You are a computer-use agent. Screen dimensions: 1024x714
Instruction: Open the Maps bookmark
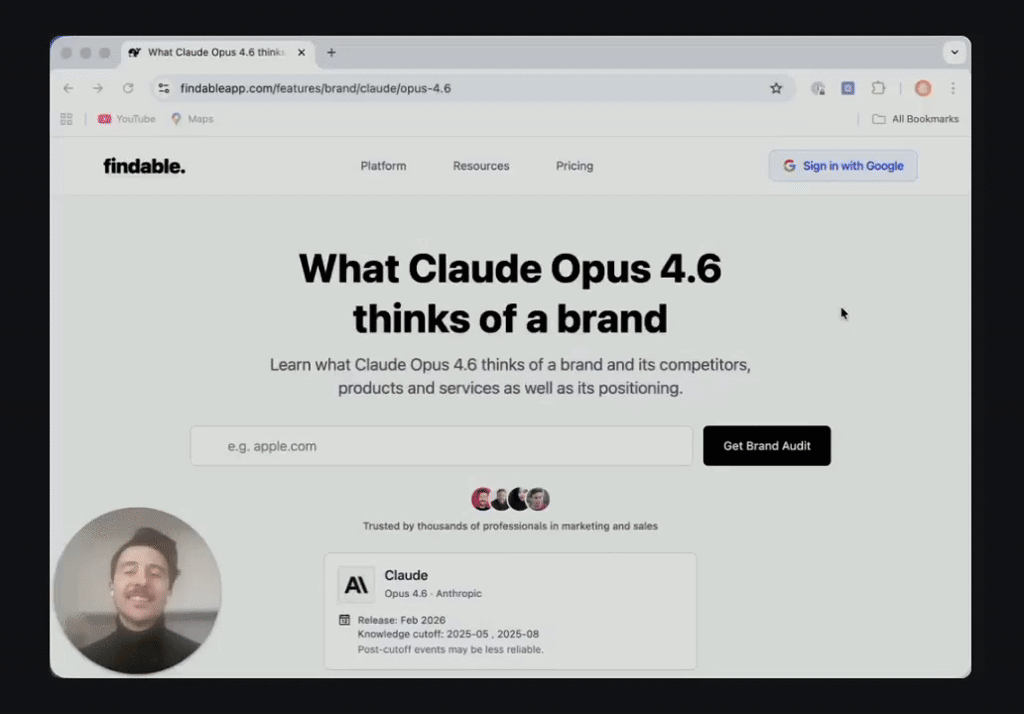pyautogui.click(x=193, y=119)
